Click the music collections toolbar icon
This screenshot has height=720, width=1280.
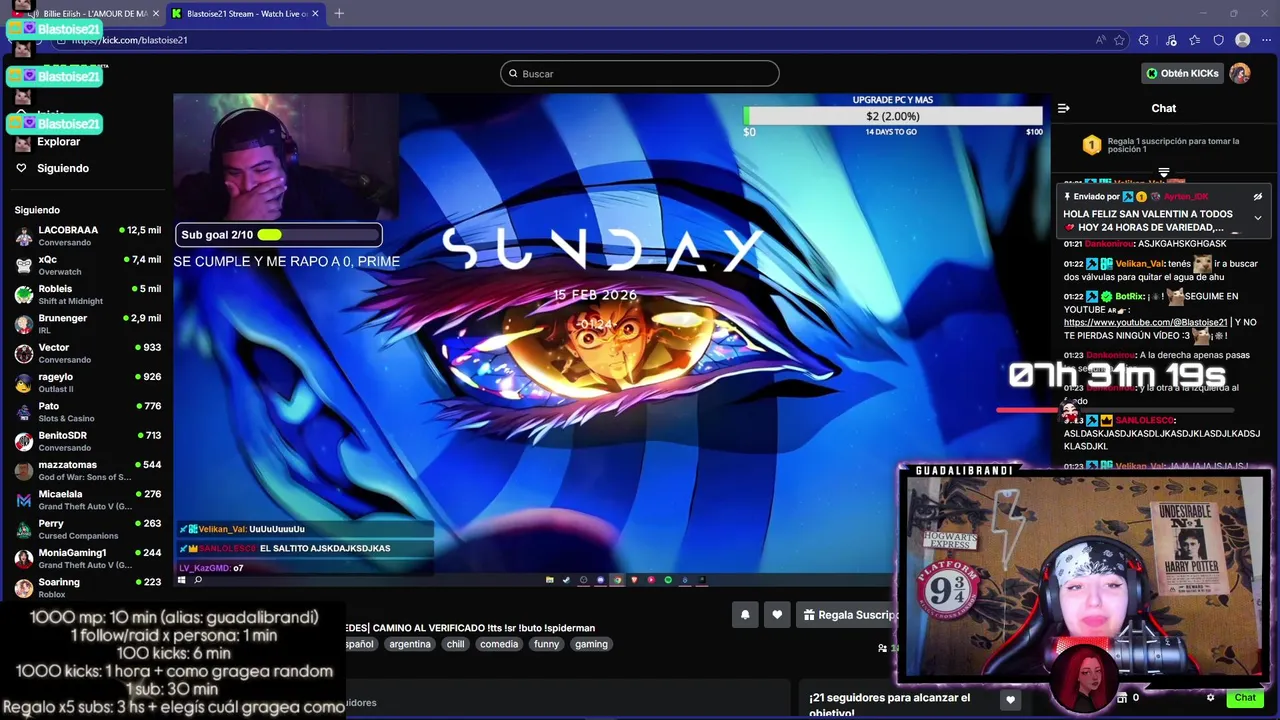[x=1171, y=40]
